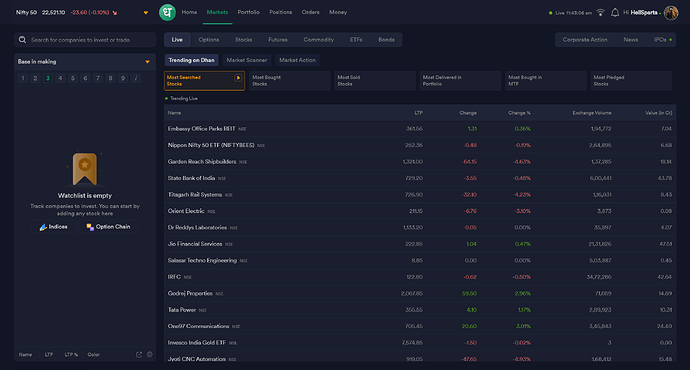Click the Dhan logo icon
The width and height of the screenshot is (690, 370).
(167, 12)
